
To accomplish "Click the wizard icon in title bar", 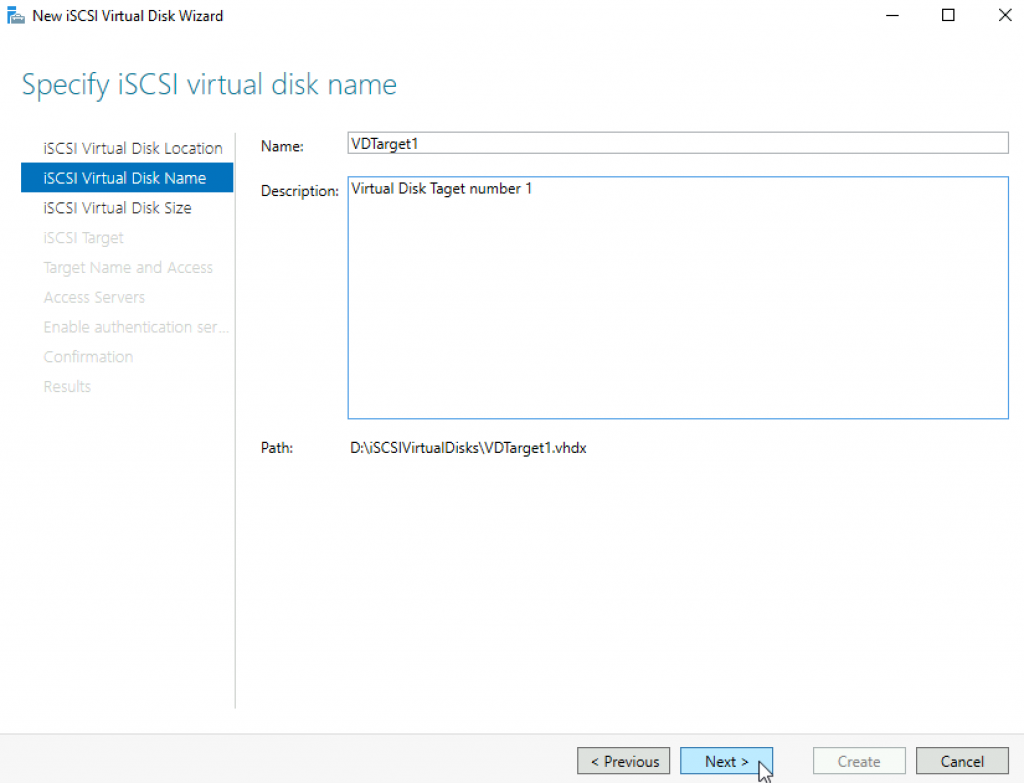I will tap(16, 15).
